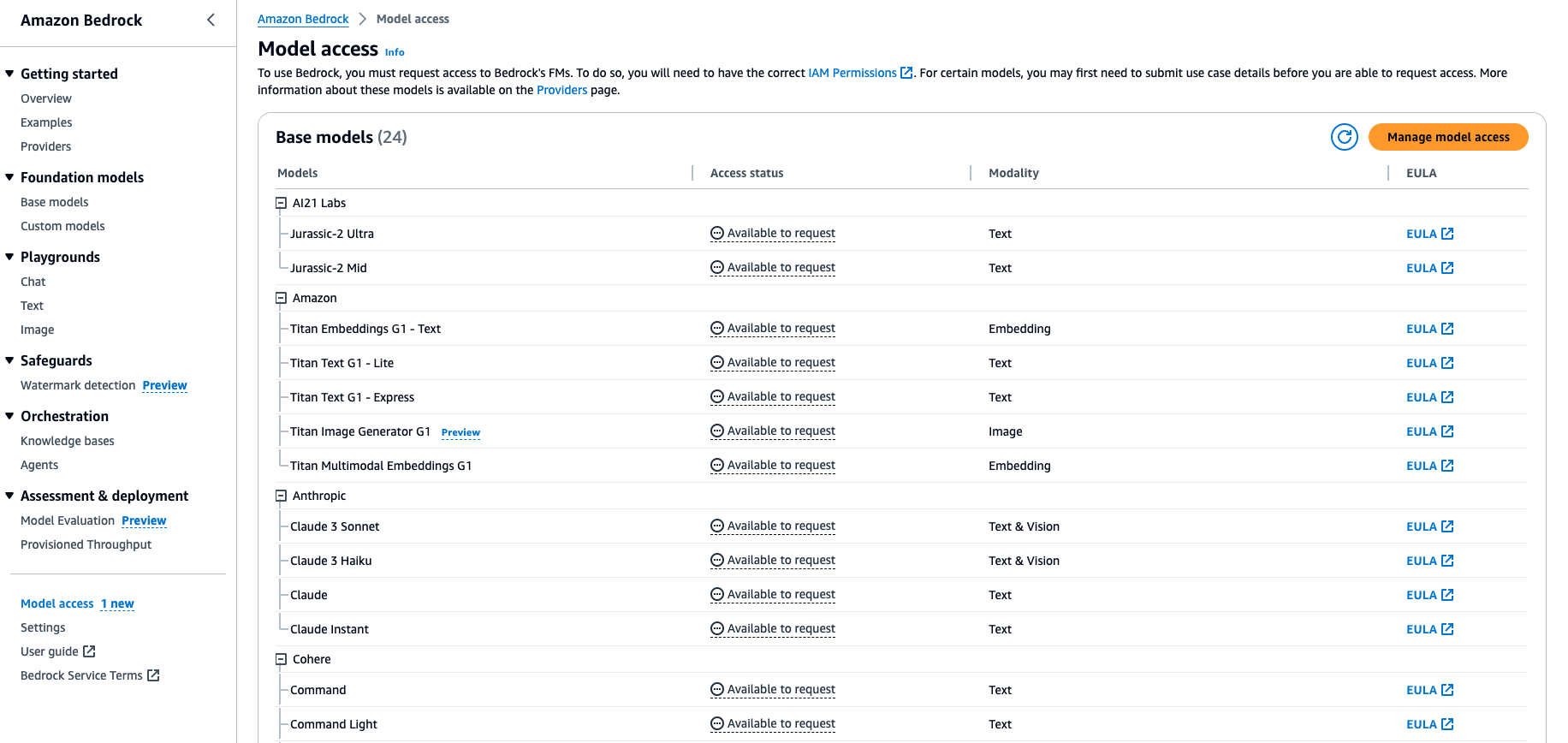Image resolution: width=1568 pixels, height=743 pixels.
Task: Click the Amazon Bedrock breadcrumb link
Action: (303, 19)
